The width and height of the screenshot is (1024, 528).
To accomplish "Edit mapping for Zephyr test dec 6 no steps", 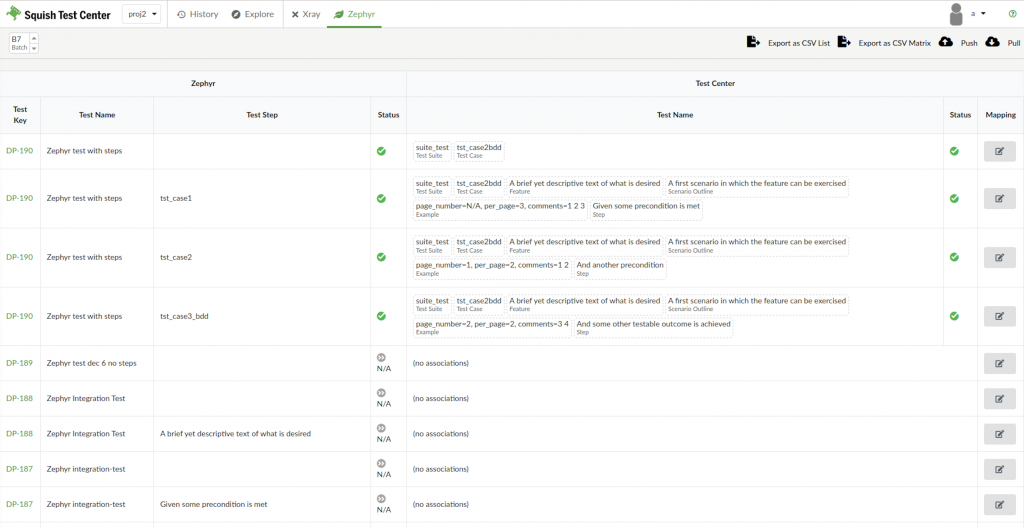I will [1000, 363].
